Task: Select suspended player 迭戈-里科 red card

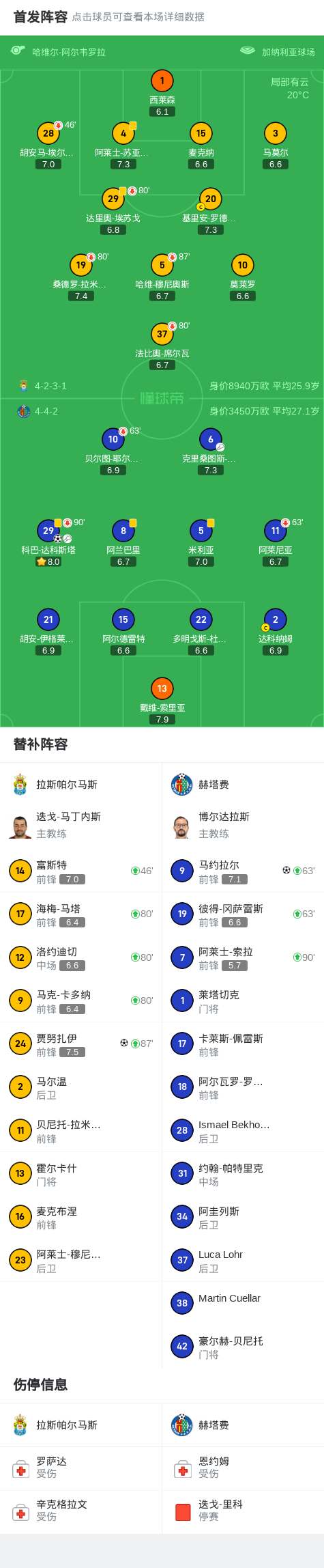Action: coord(183,1512)
